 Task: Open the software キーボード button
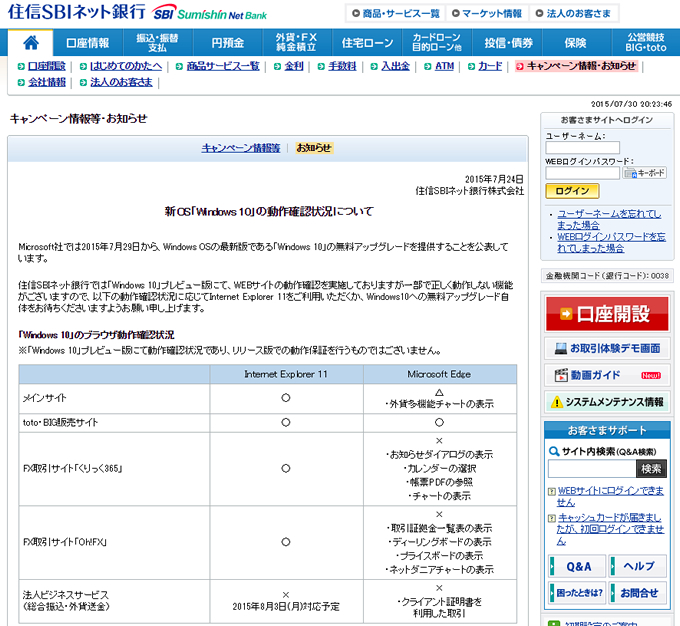(644, 173)
